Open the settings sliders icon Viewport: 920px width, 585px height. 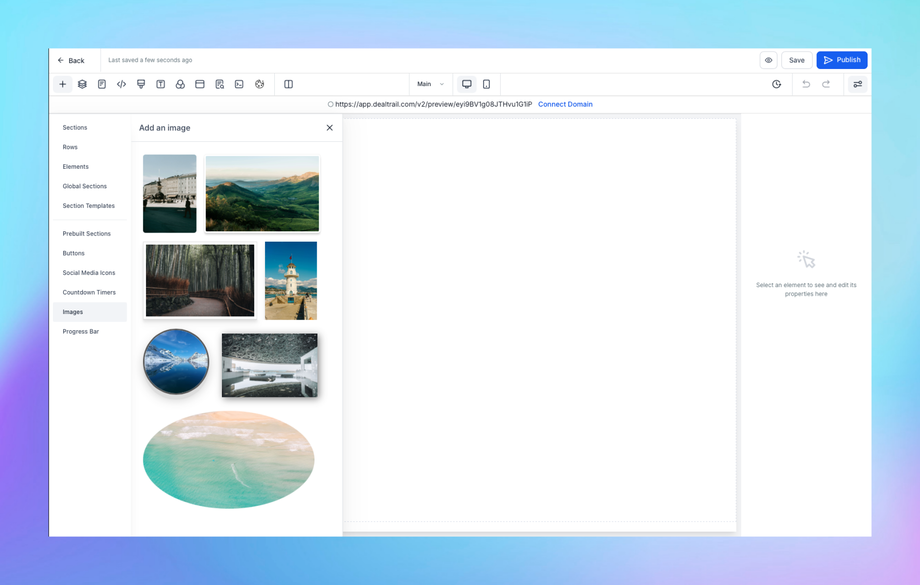pyautogui.click(x=857, y=84)
